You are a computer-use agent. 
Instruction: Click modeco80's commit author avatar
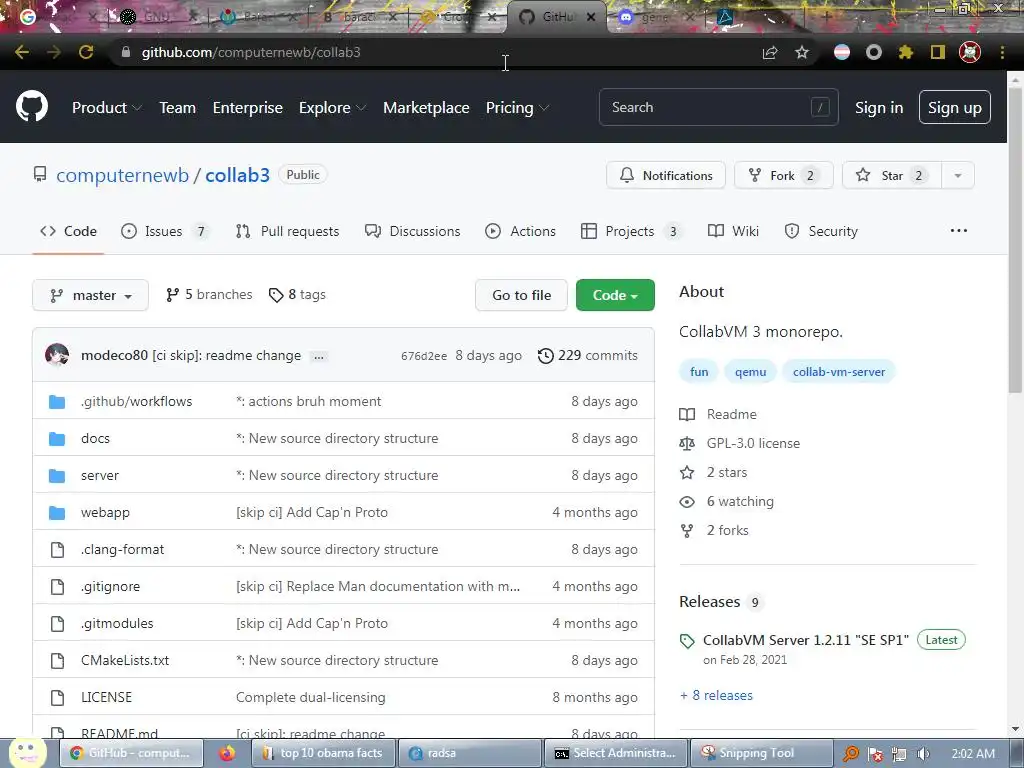(57, 355)
